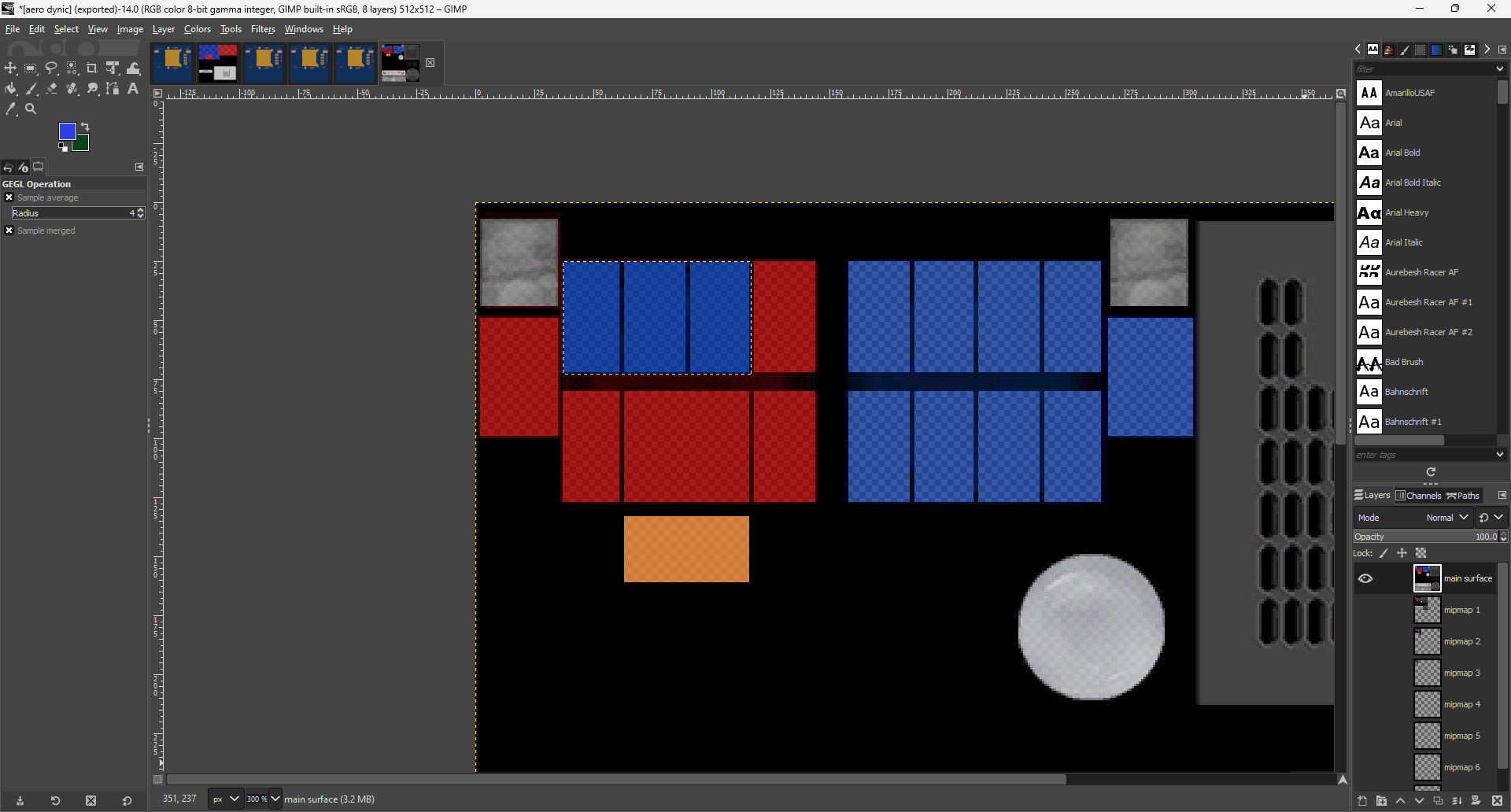Open the layer Mode dropdown
Image resolution: width=1511 pixels, height=812 pixels.
(1447, 518)
